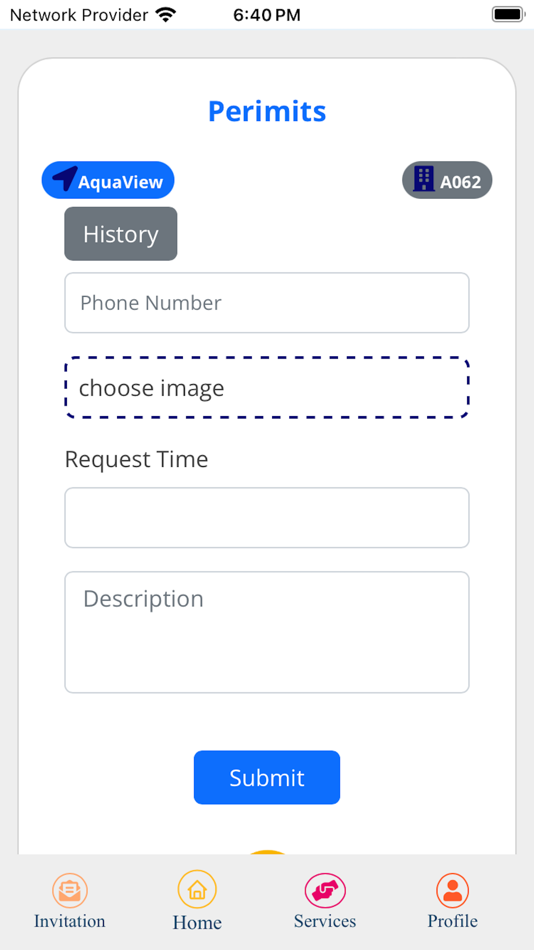Switch to the Services tab label
Image resolution: width=534 pixels, height=950 pixels.
pos(325,921)
